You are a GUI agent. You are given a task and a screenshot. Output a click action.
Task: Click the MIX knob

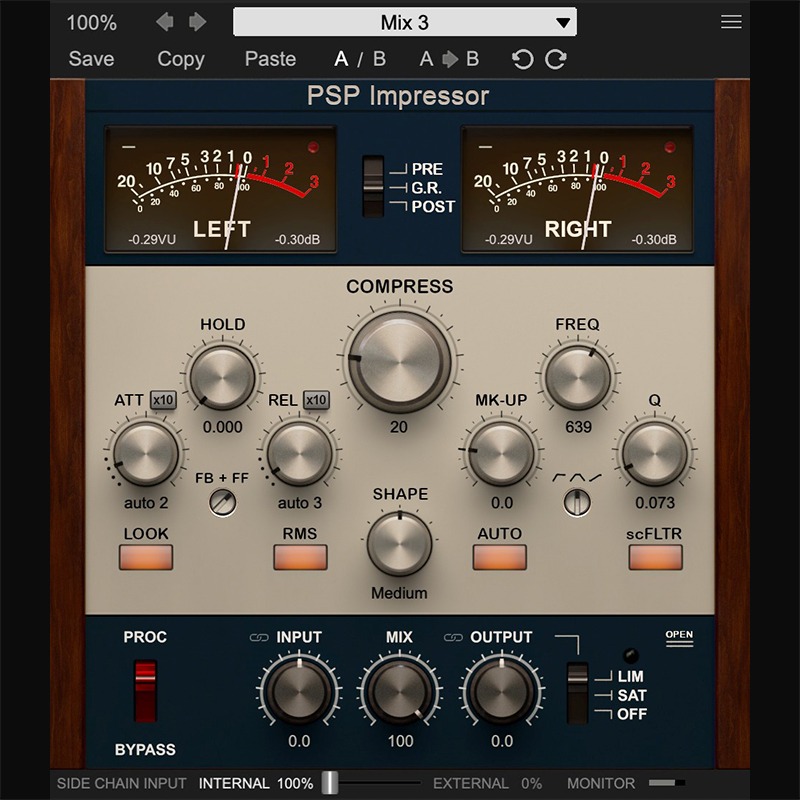pyautogui.click(x=399, y=692)
